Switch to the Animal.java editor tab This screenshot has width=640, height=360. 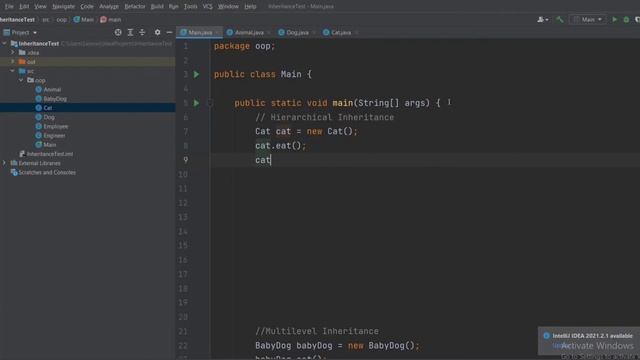click(x=249, y=32)
